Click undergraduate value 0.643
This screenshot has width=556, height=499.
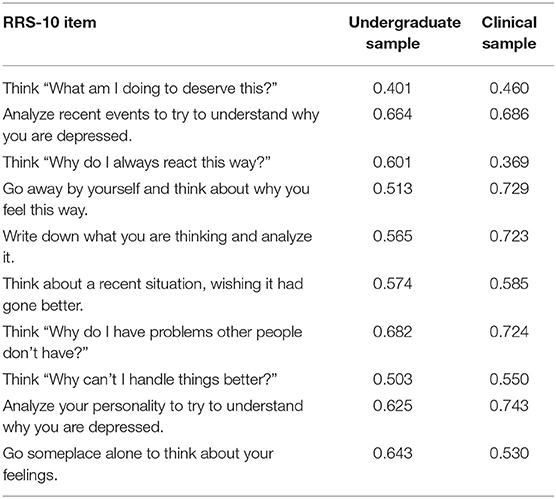[x=392, y=453]
